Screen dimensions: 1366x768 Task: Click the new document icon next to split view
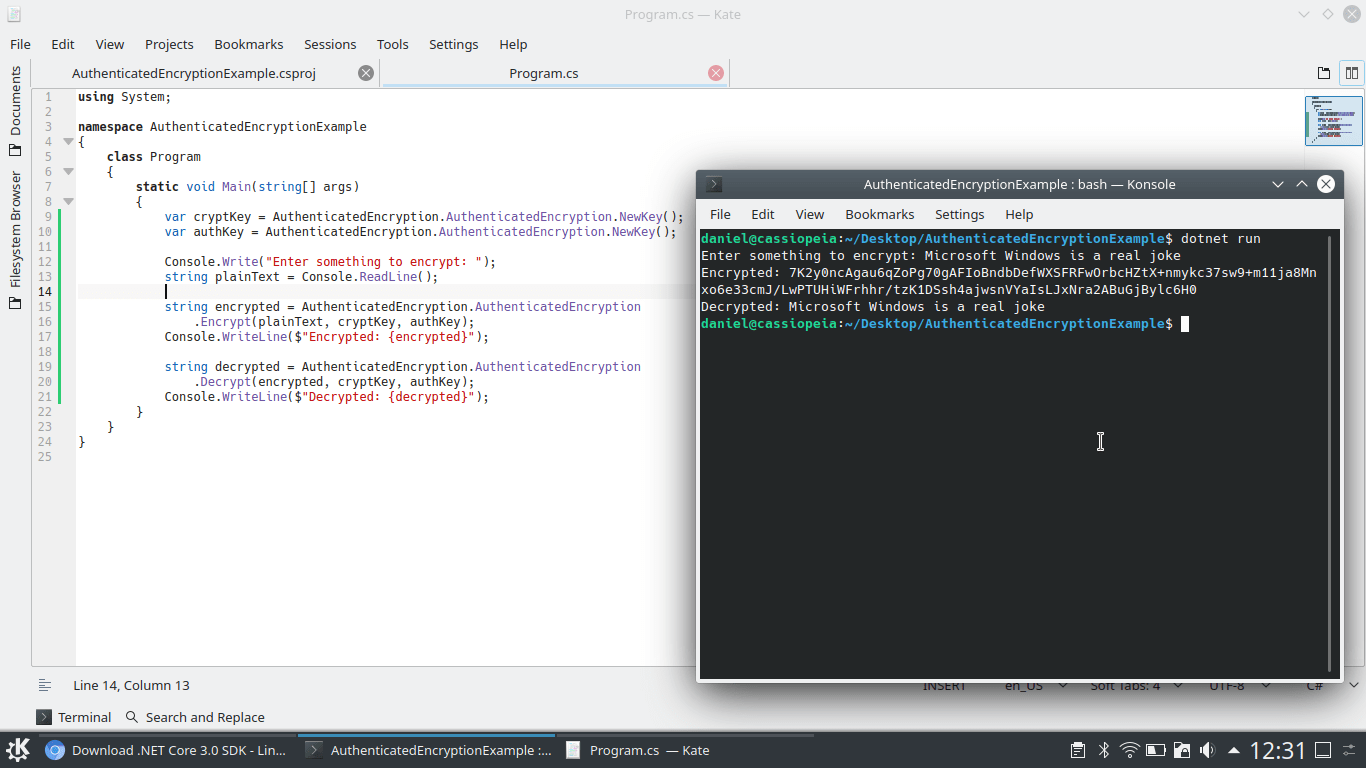click(x=1322, y=72)
